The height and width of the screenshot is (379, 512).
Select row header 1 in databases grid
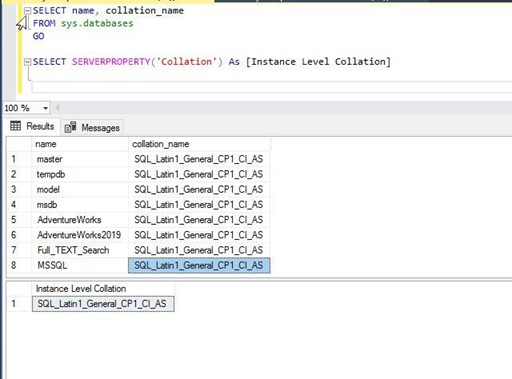coord(19,159)
